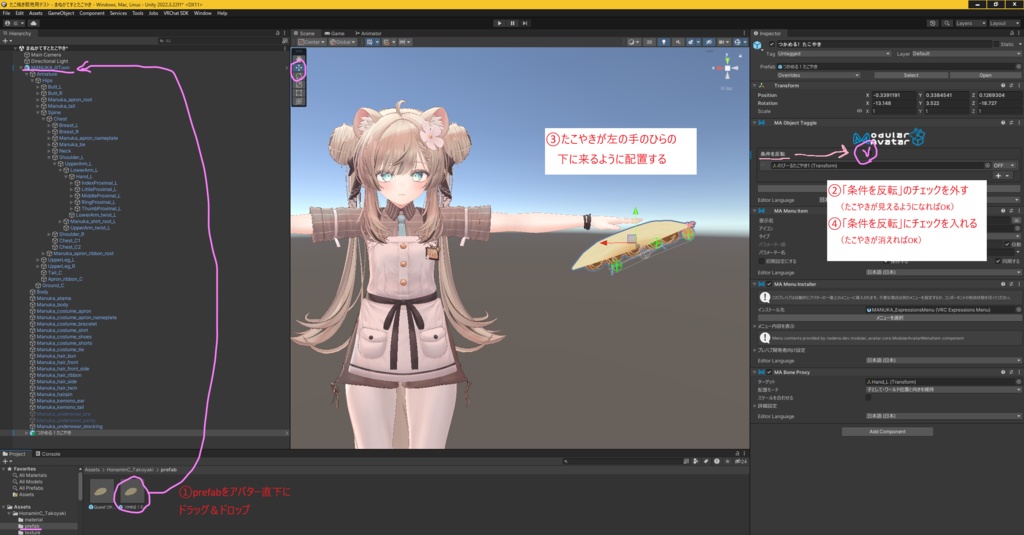Select the Scale tool in the scene toolbar
This screenshot has width=1024, height=535.
(299, 84)
